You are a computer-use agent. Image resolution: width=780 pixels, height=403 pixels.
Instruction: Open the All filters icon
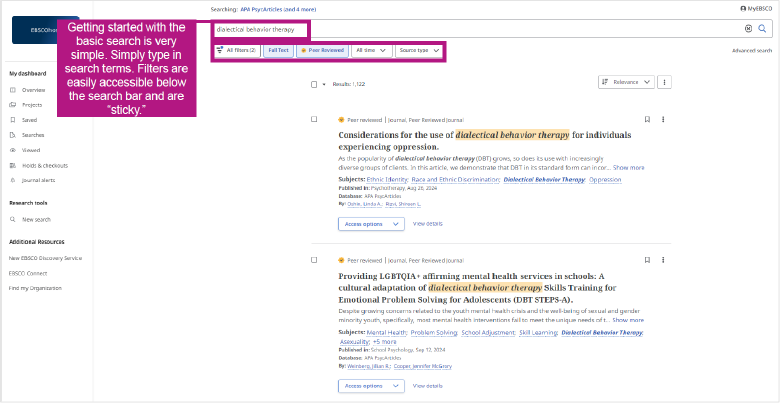pyautogui.click(x=220, y=50)
